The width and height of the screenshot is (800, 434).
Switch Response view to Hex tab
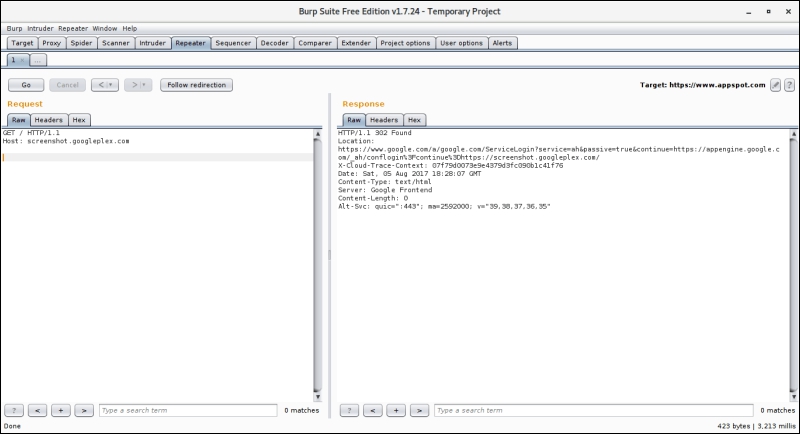coord(414,120)
